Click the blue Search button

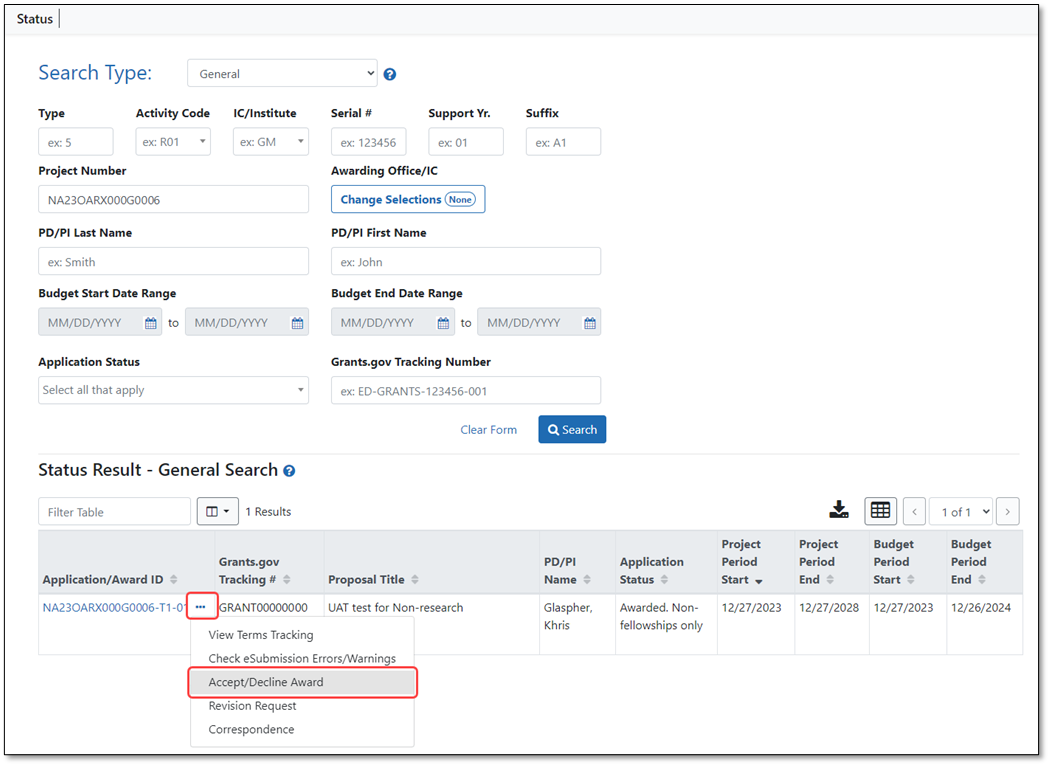[x=572, y=430]
